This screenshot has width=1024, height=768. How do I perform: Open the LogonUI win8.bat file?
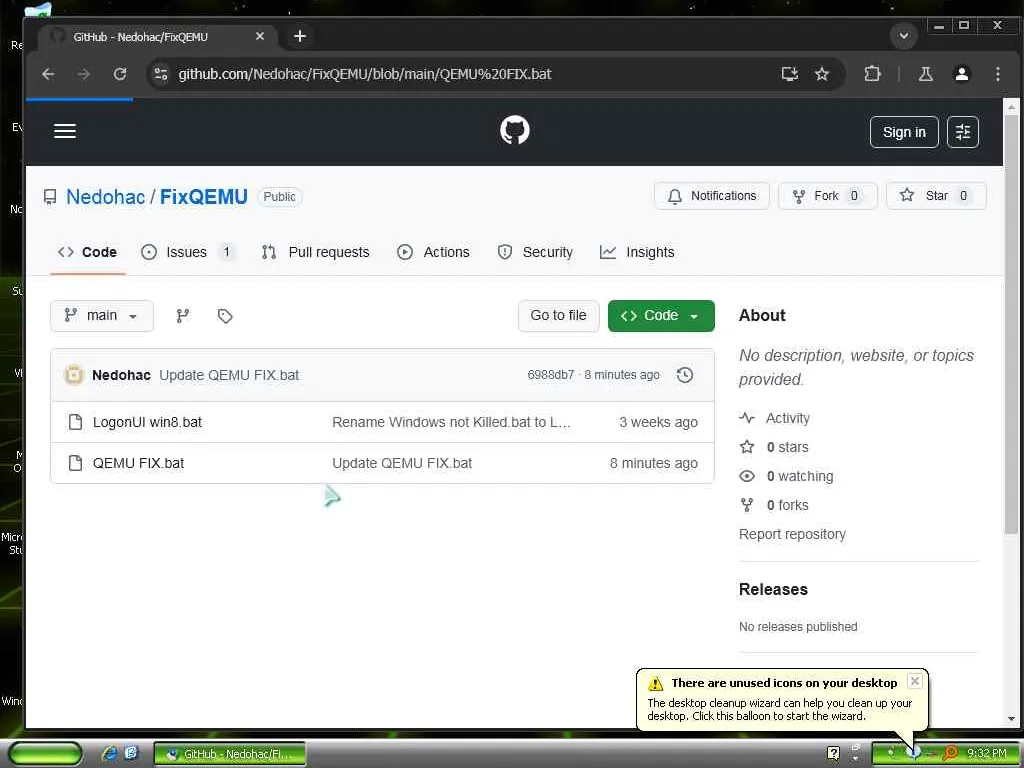point(148,422)
